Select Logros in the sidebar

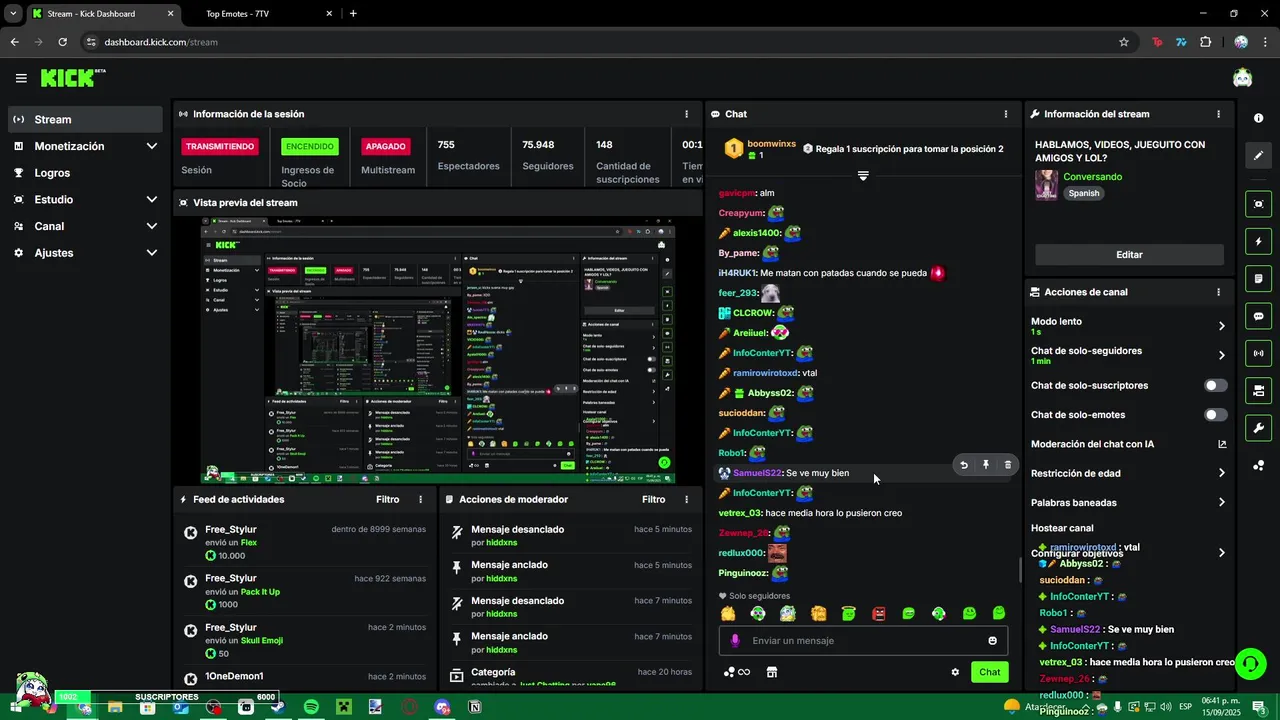pyautogui.click(x=85, y=173)
